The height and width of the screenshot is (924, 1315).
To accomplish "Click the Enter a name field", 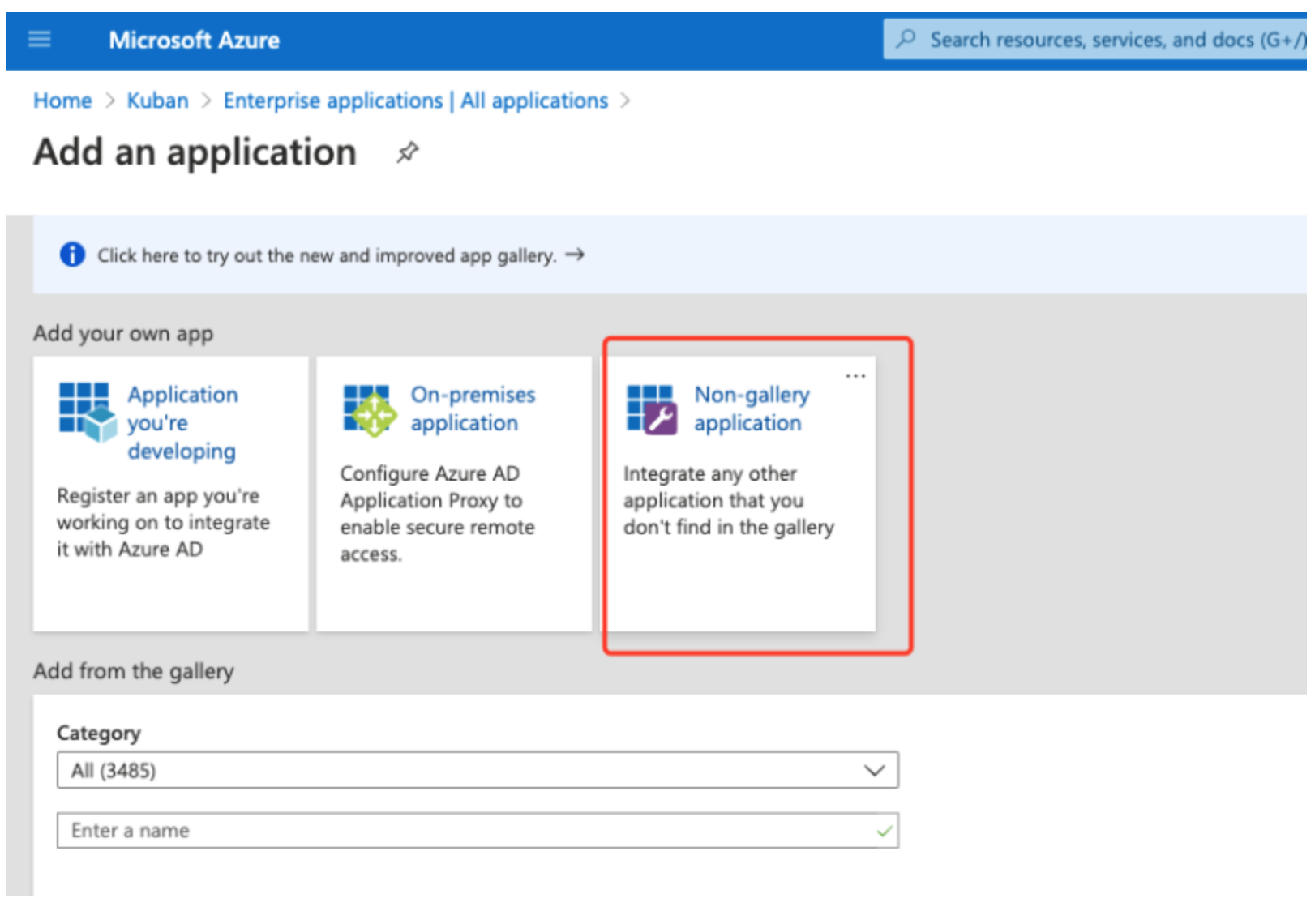I will coord(478,831).
